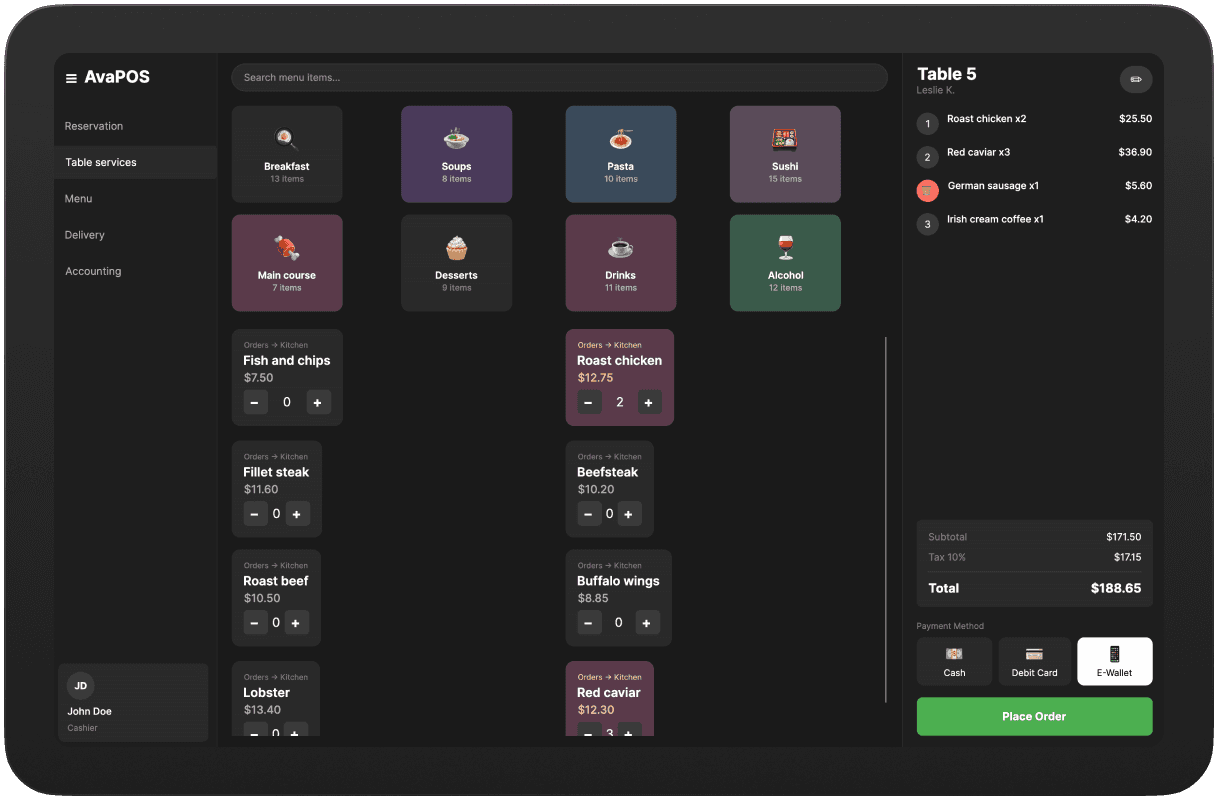Go to Reservation in sidebar

(94, 126)
